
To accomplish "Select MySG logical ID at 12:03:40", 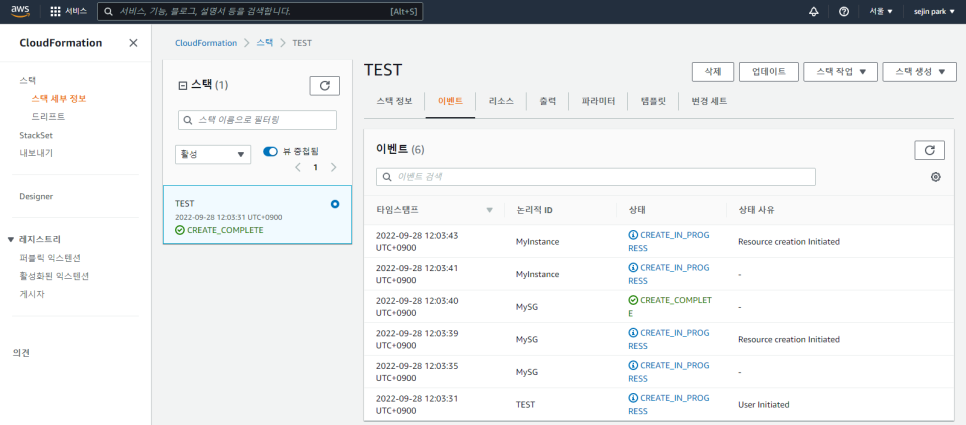I will click(526, 307).
